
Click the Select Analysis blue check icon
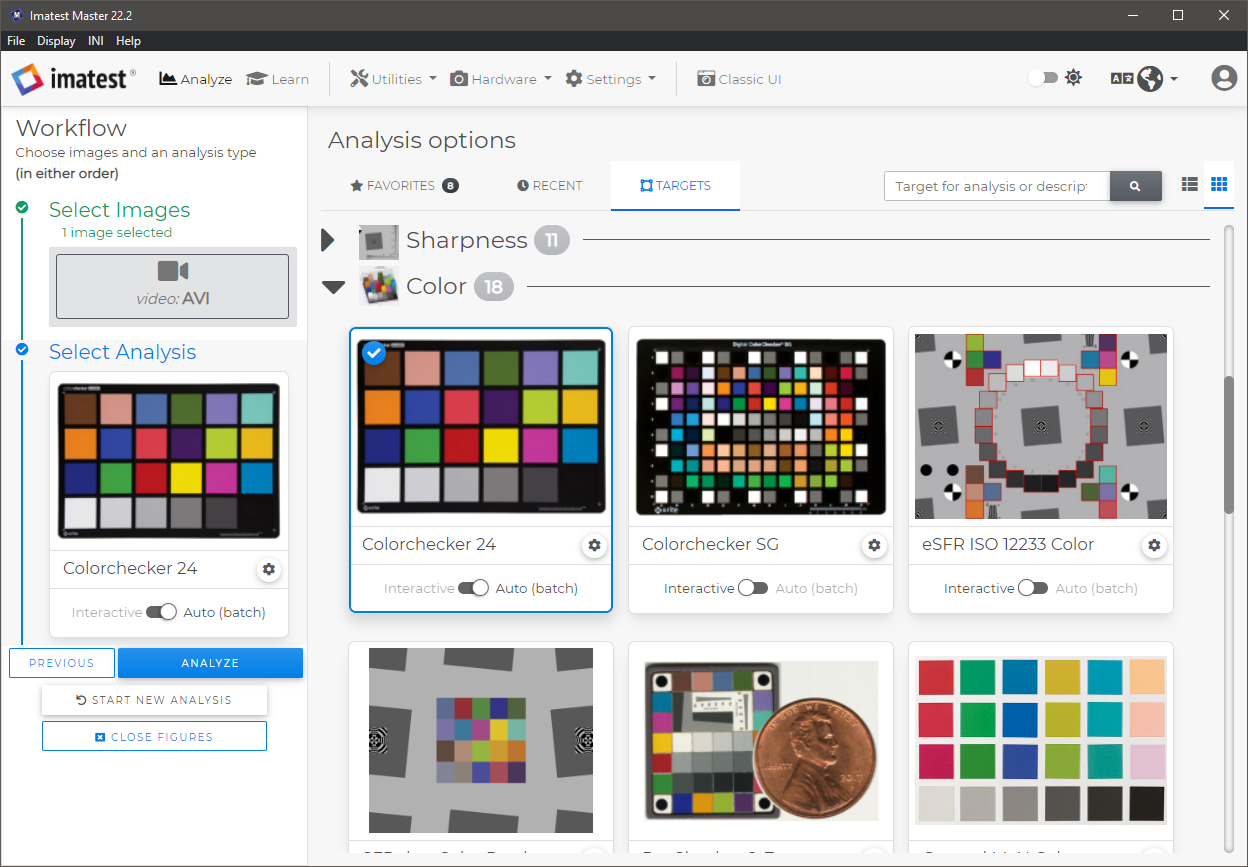click(x=22, y=349)
